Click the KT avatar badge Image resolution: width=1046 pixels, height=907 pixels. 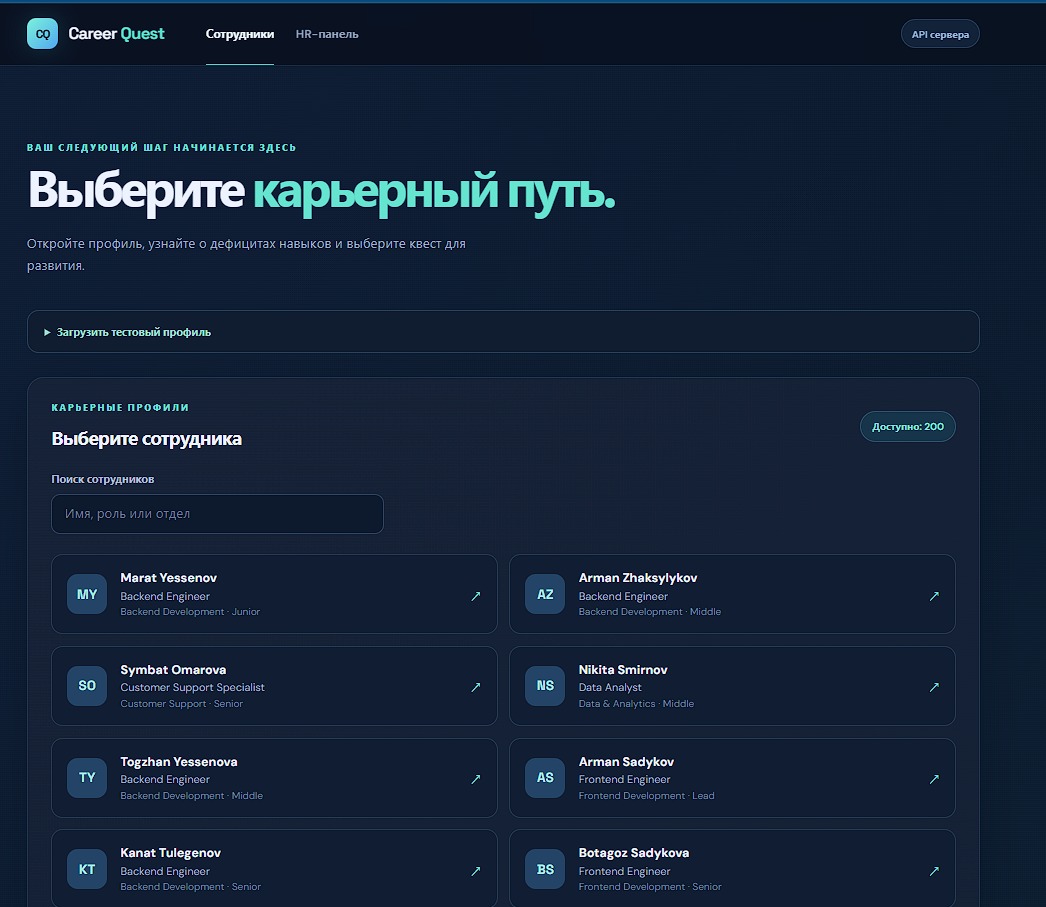[87, 869]
